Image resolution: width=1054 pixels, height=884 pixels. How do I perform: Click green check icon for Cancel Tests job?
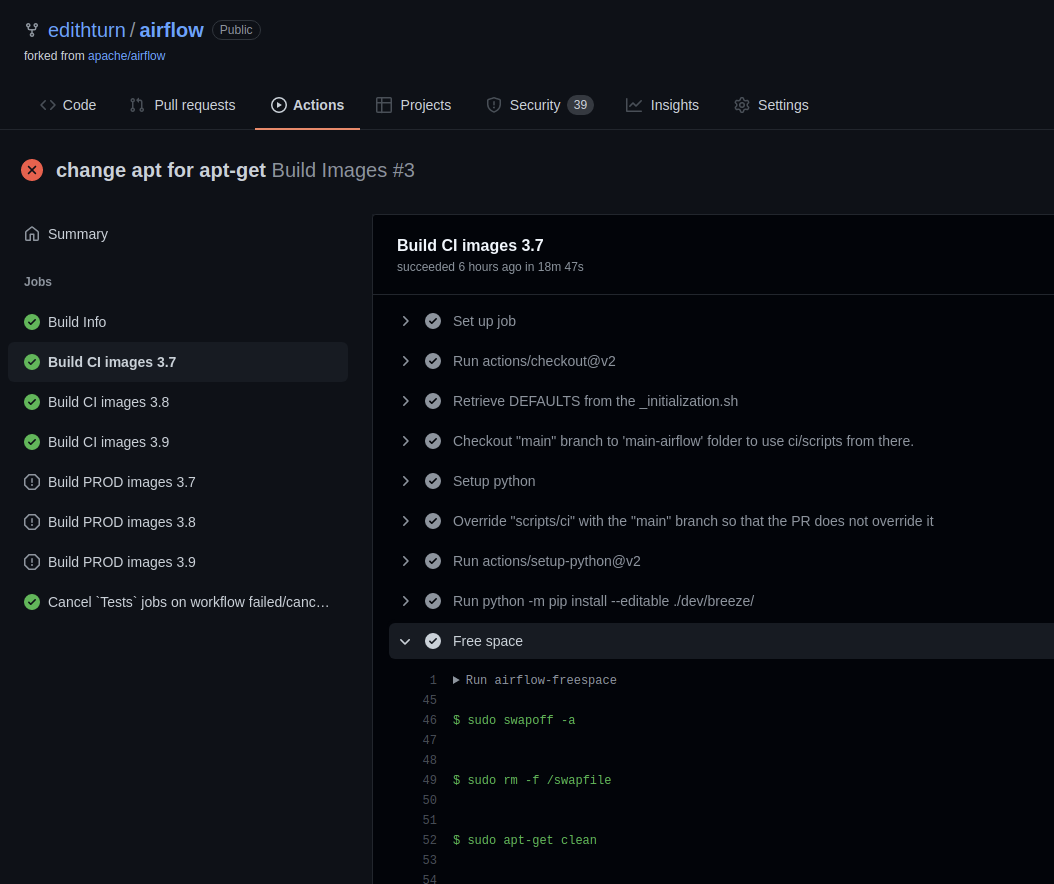32,602
